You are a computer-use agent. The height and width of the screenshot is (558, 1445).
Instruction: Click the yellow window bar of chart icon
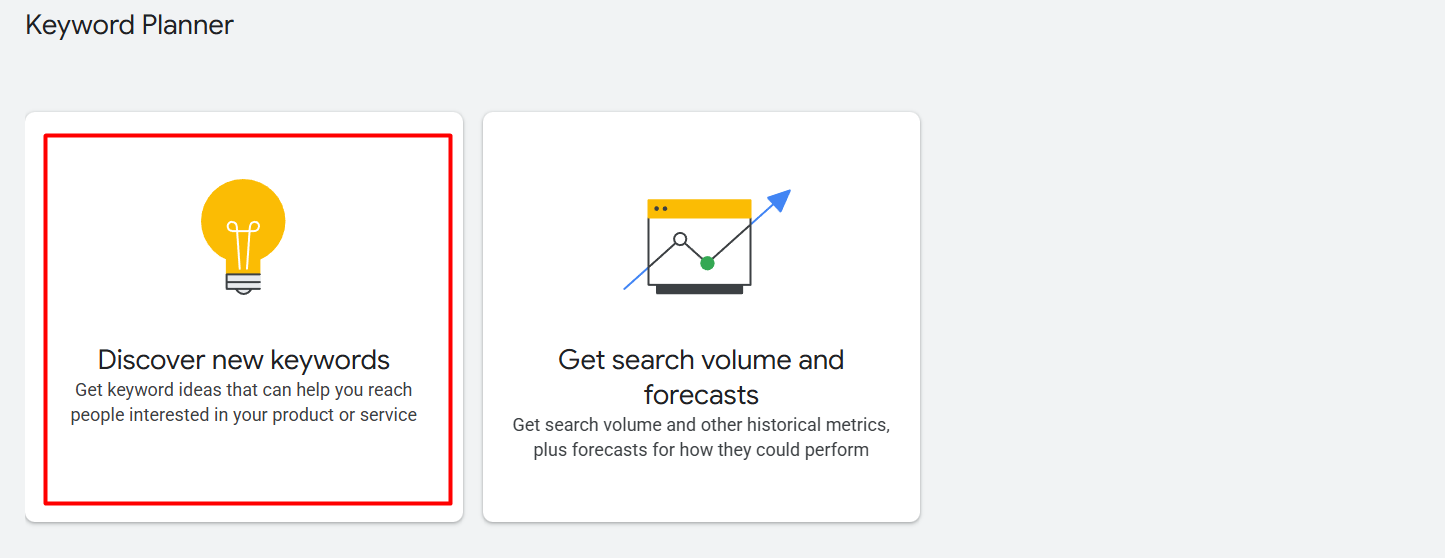point(699,208)
